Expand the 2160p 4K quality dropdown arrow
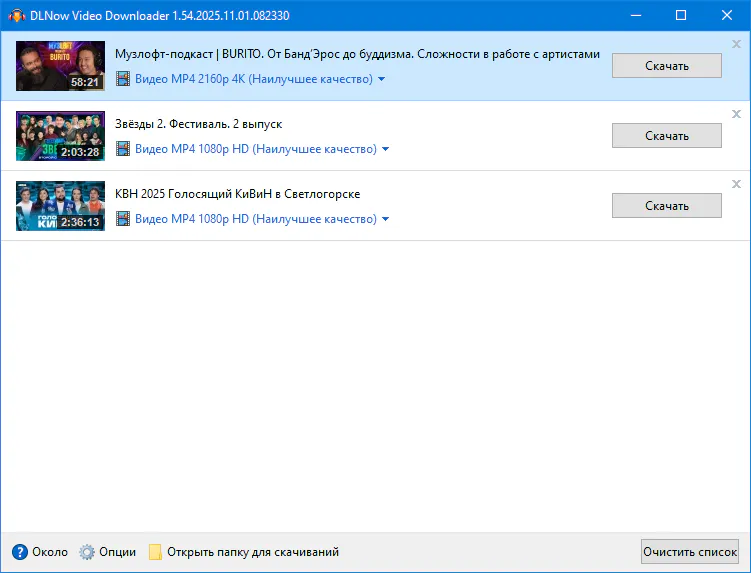This screenshot has width=751, height=573. tap(382, 80)
